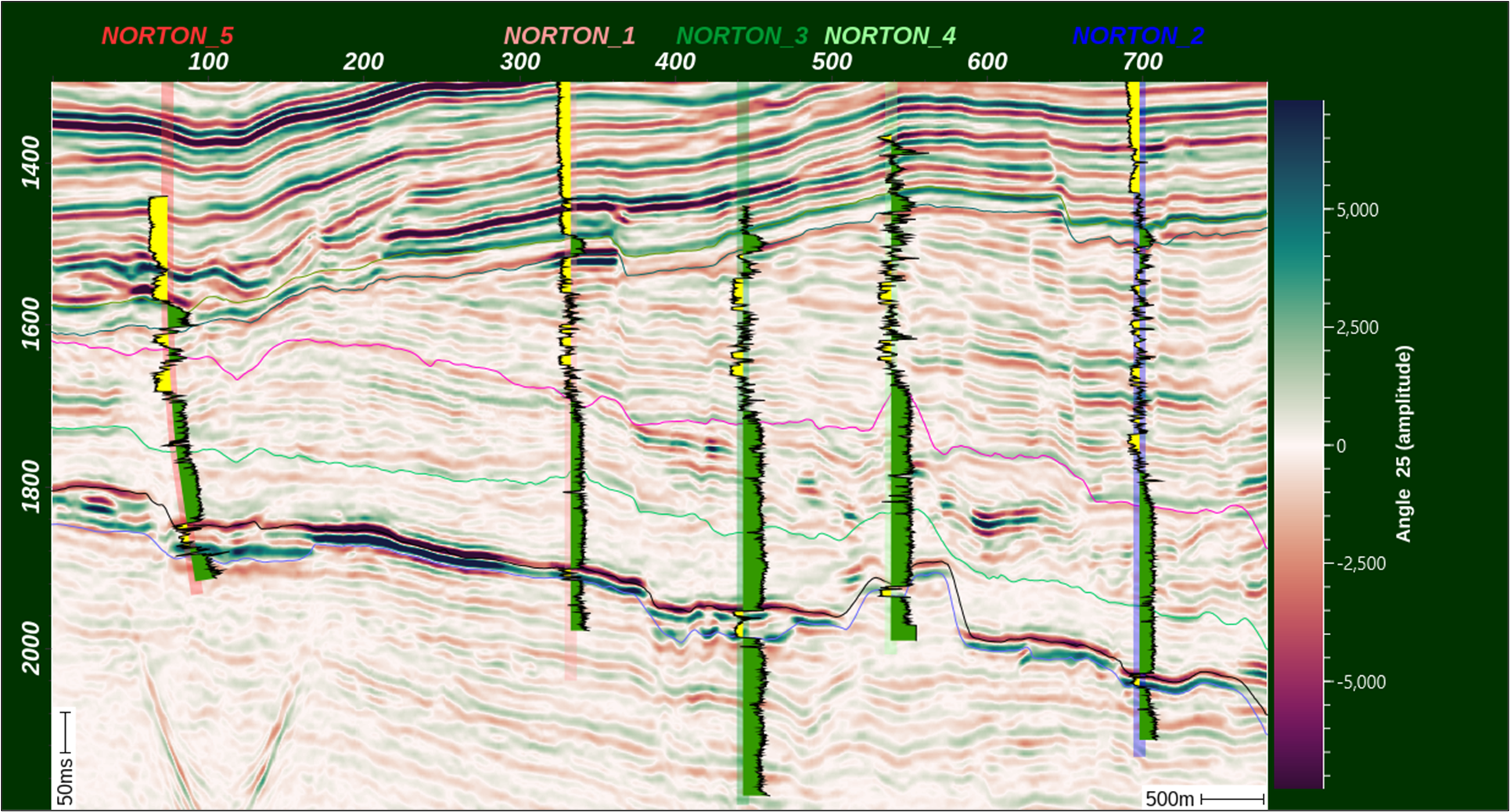The width and height of the screenshot is (1510, 812).
Task: Click the trace number 300 label
Action: tap(520, 62)
